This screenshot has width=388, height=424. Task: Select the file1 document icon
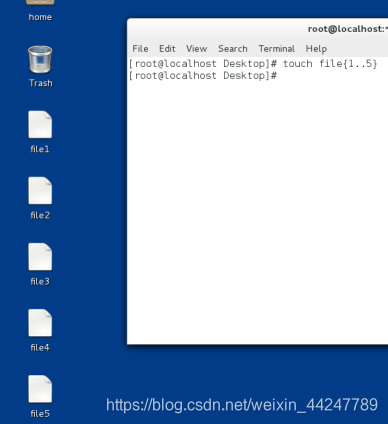[40, 124]
